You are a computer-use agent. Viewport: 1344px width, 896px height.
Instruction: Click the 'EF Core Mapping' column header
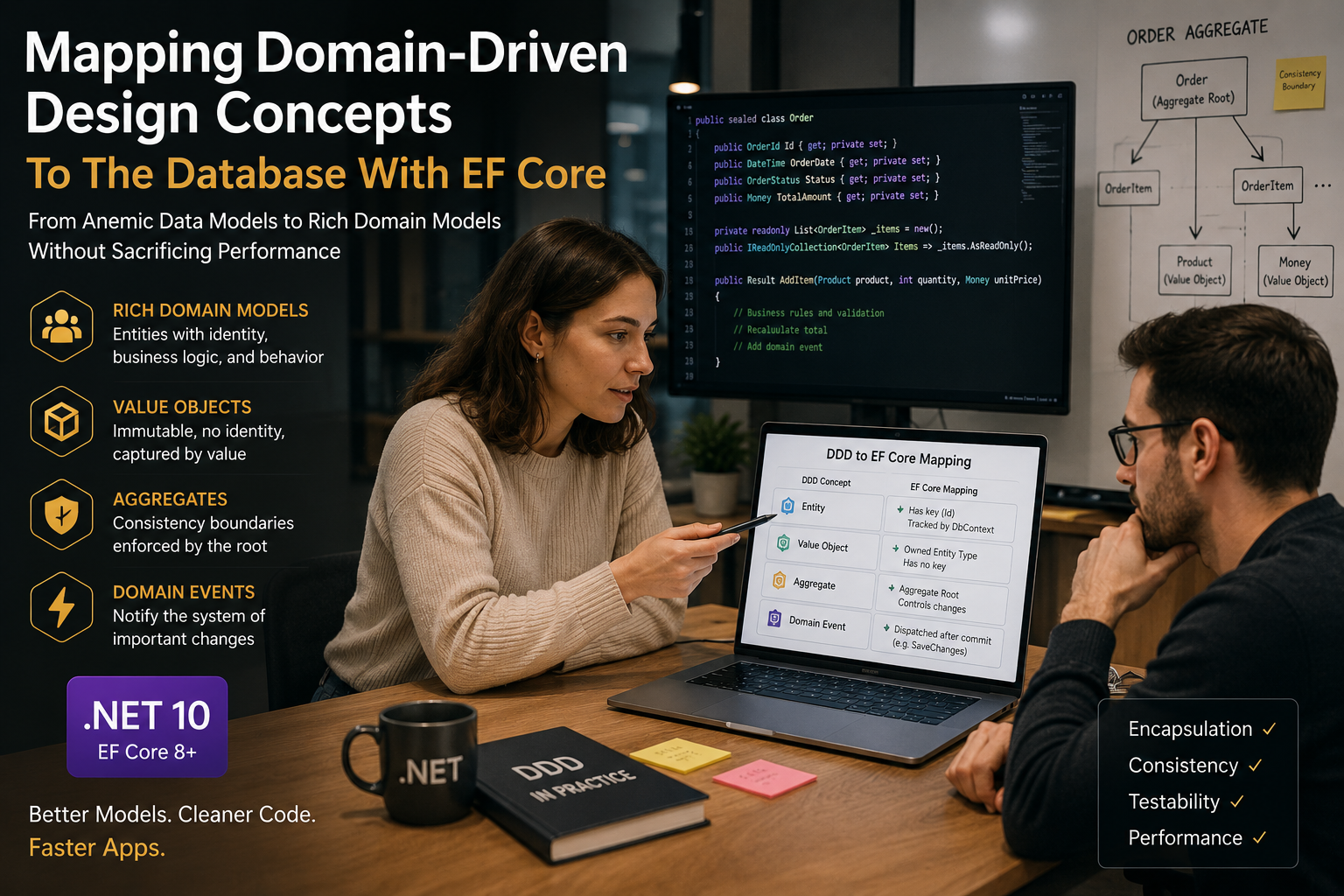[943, 488]
